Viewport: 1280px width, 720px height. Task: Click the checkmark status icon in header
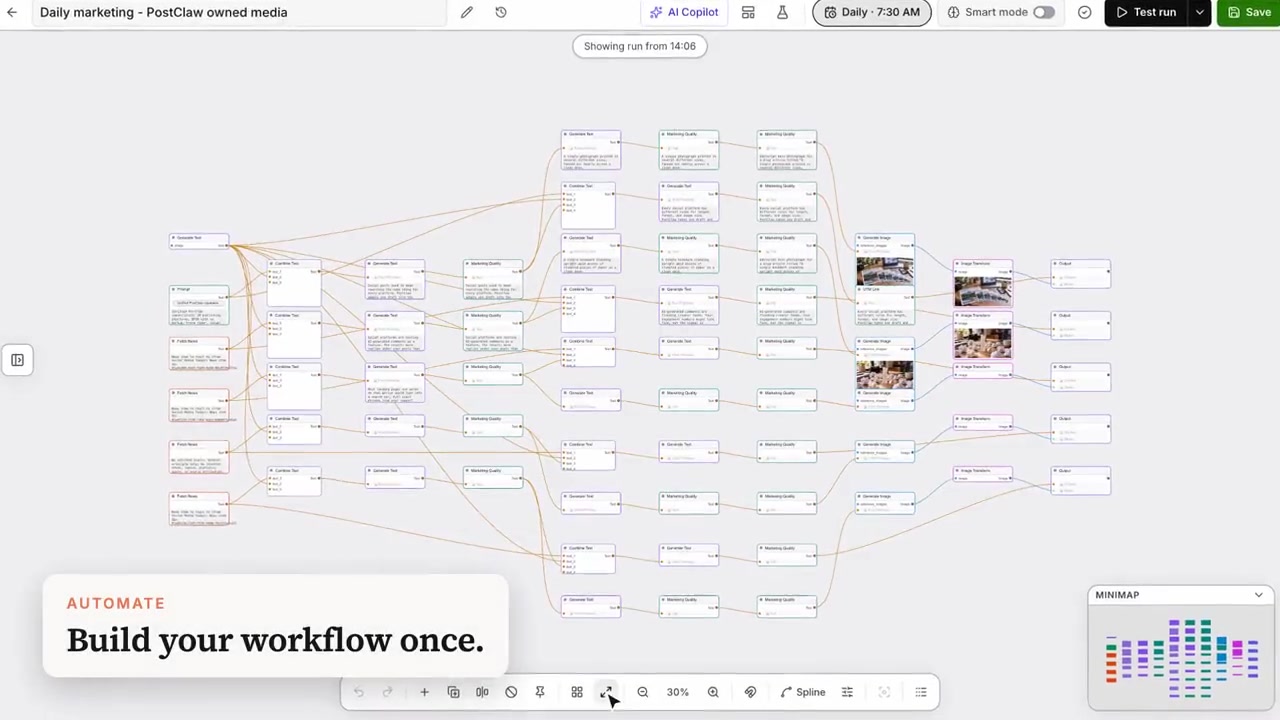coord(1084,12)
